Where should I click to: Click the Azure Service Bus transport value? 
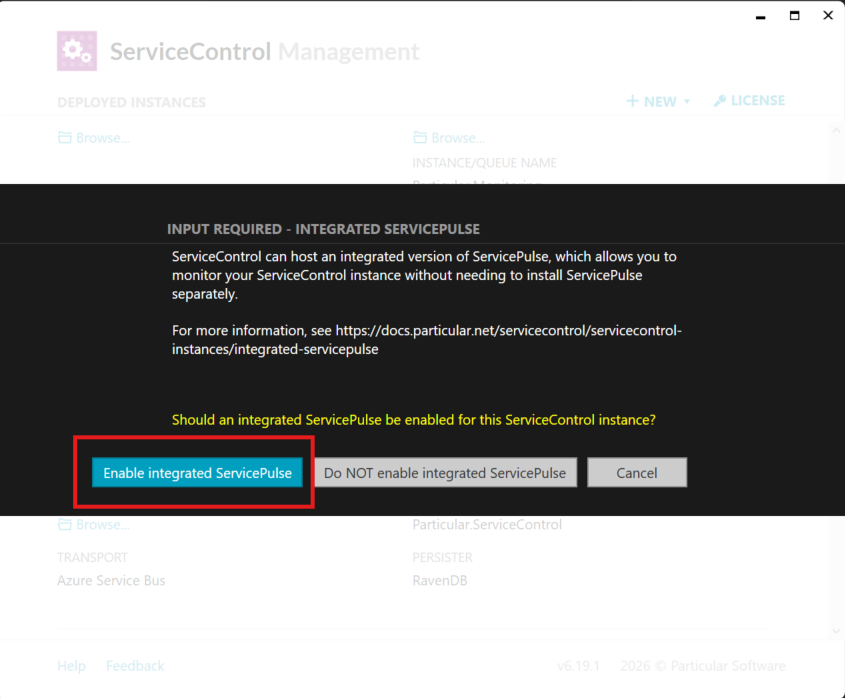[111, 580]
